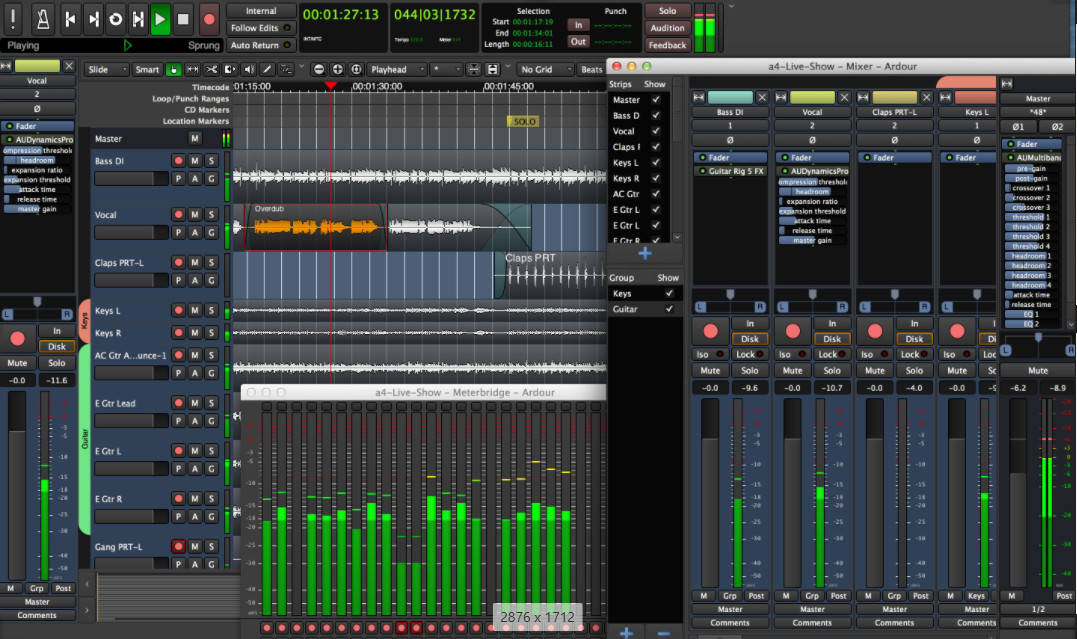
Task: Open the Slide edit mode dropdown
Action: point(106,69)
